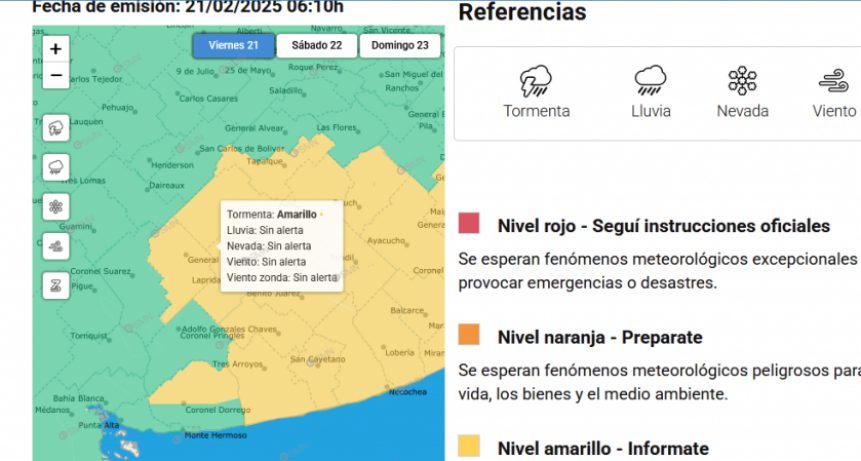This screenshot has width=861, height=461.
Task: Click the General Alvear map label
Action: point(254,128)
